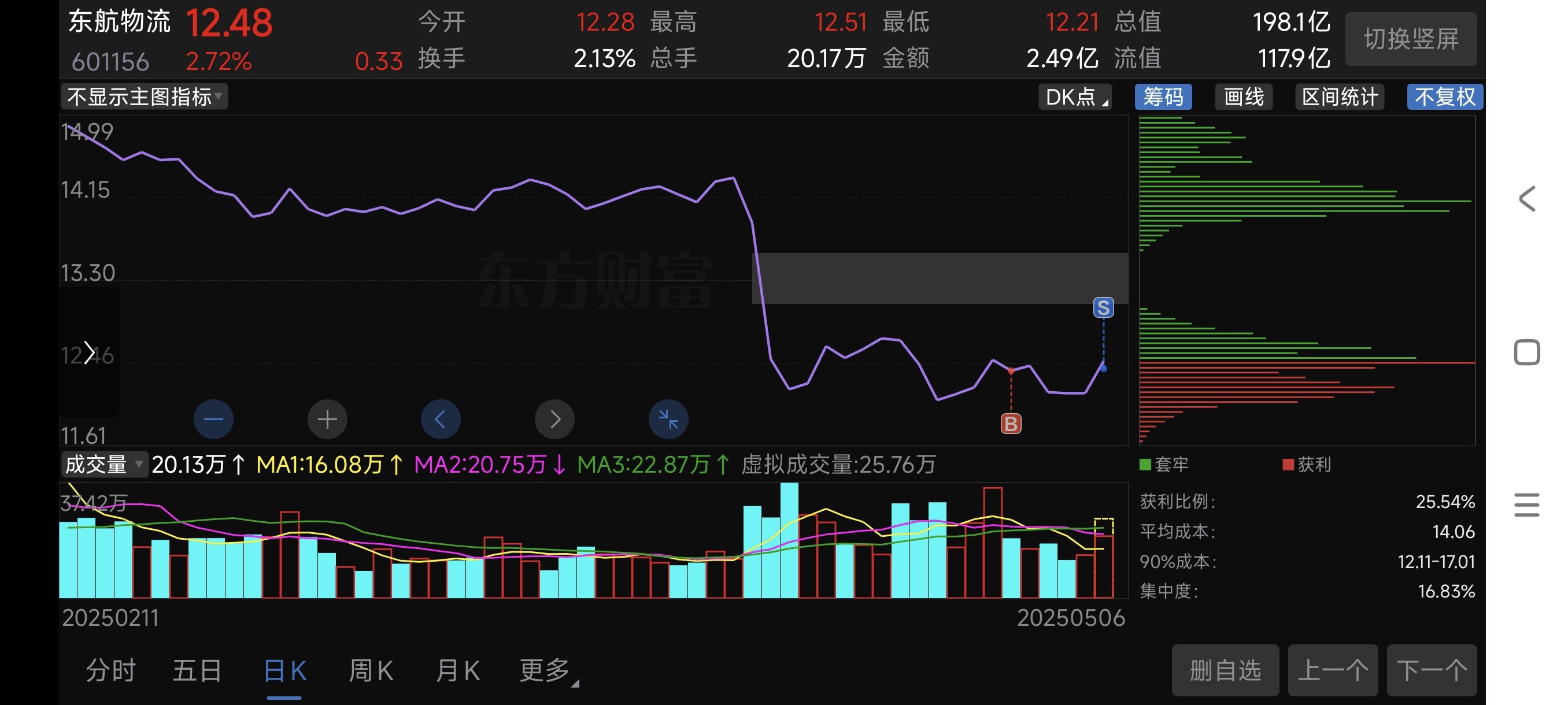Tap MA2:20.75万 volume average label

click(490, 465)
